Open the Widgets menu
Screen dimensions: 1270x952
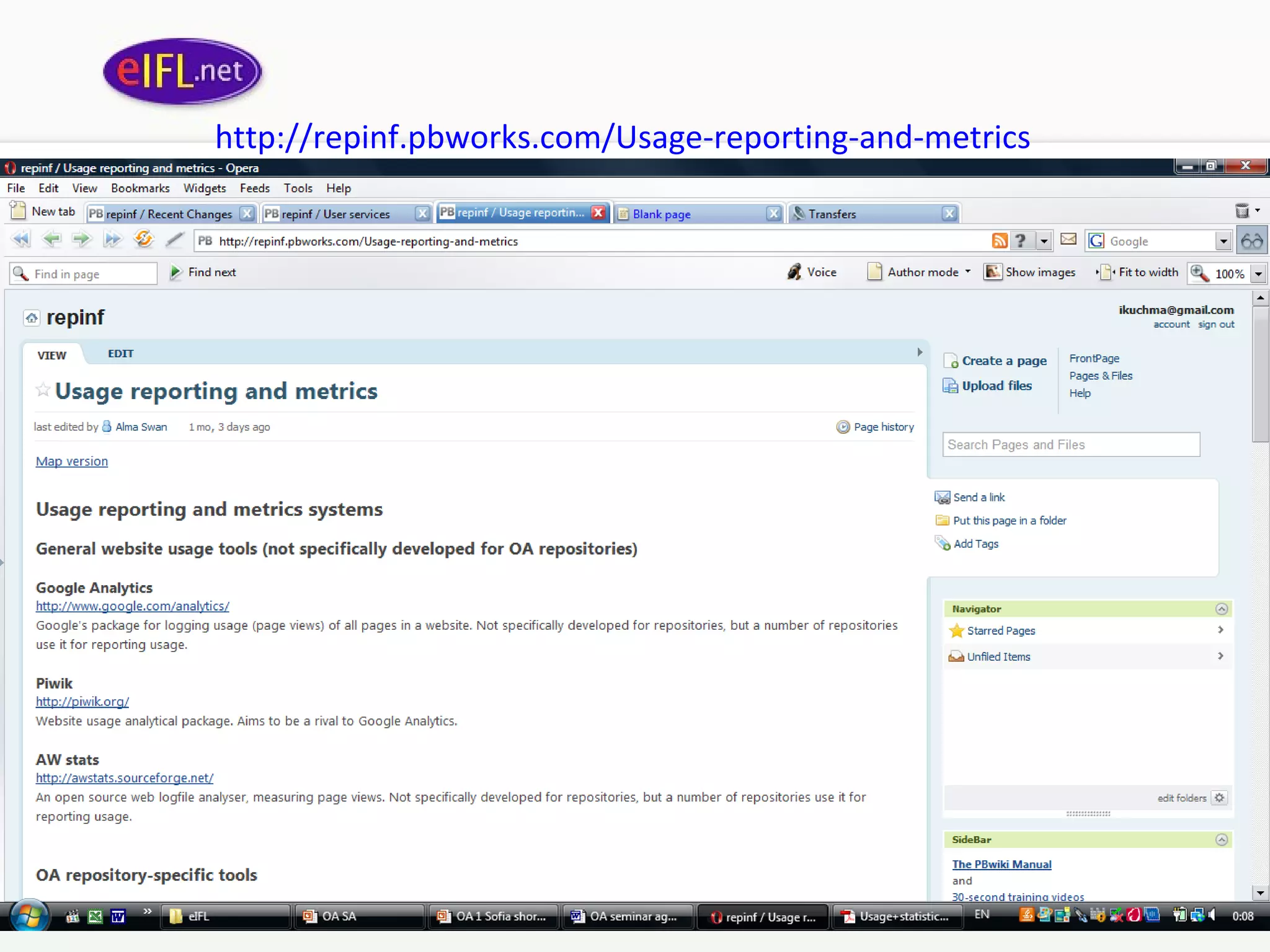click(205, 188)
